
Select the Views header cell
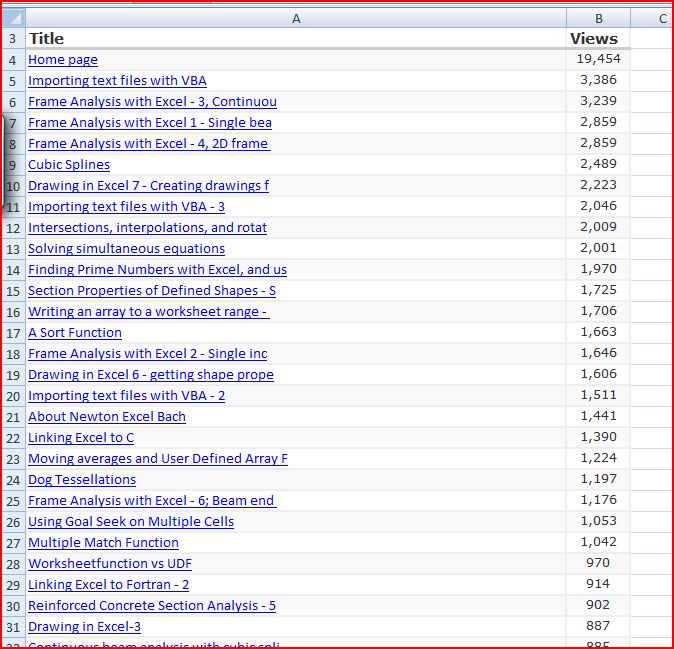pyautogui.click(x=598, y=39)
